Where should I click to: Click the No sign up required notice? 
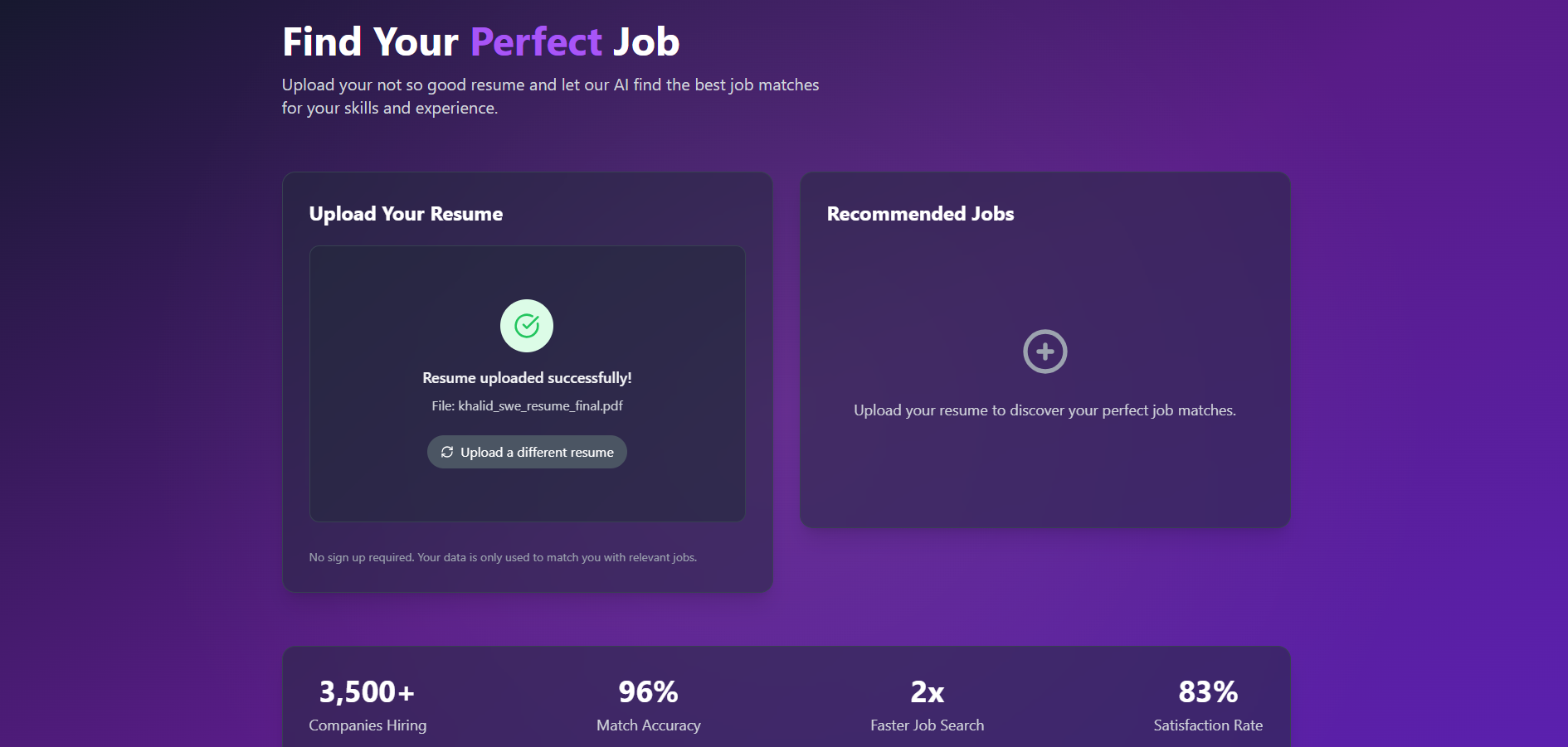click(x=503, y=557)
